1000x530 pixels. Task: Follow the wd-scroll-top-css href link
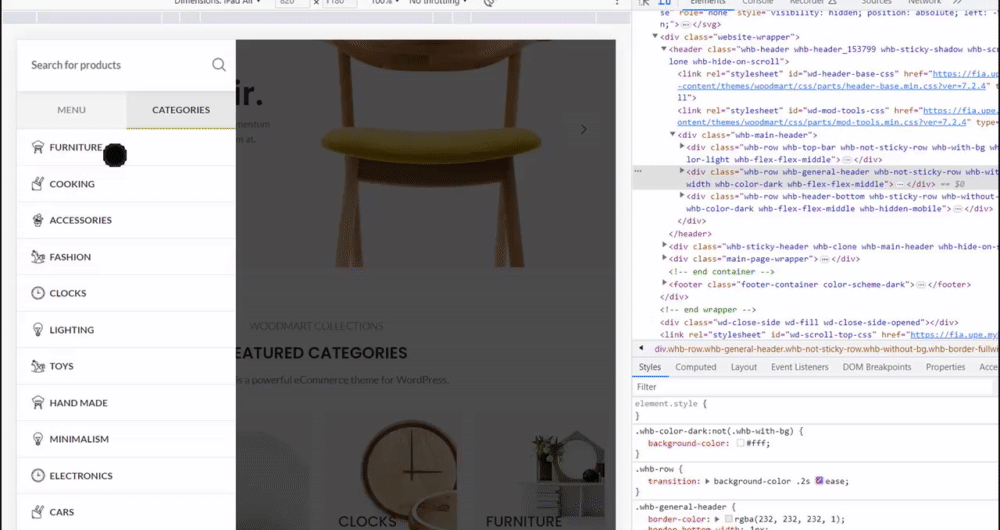click(x=955, y=335)
